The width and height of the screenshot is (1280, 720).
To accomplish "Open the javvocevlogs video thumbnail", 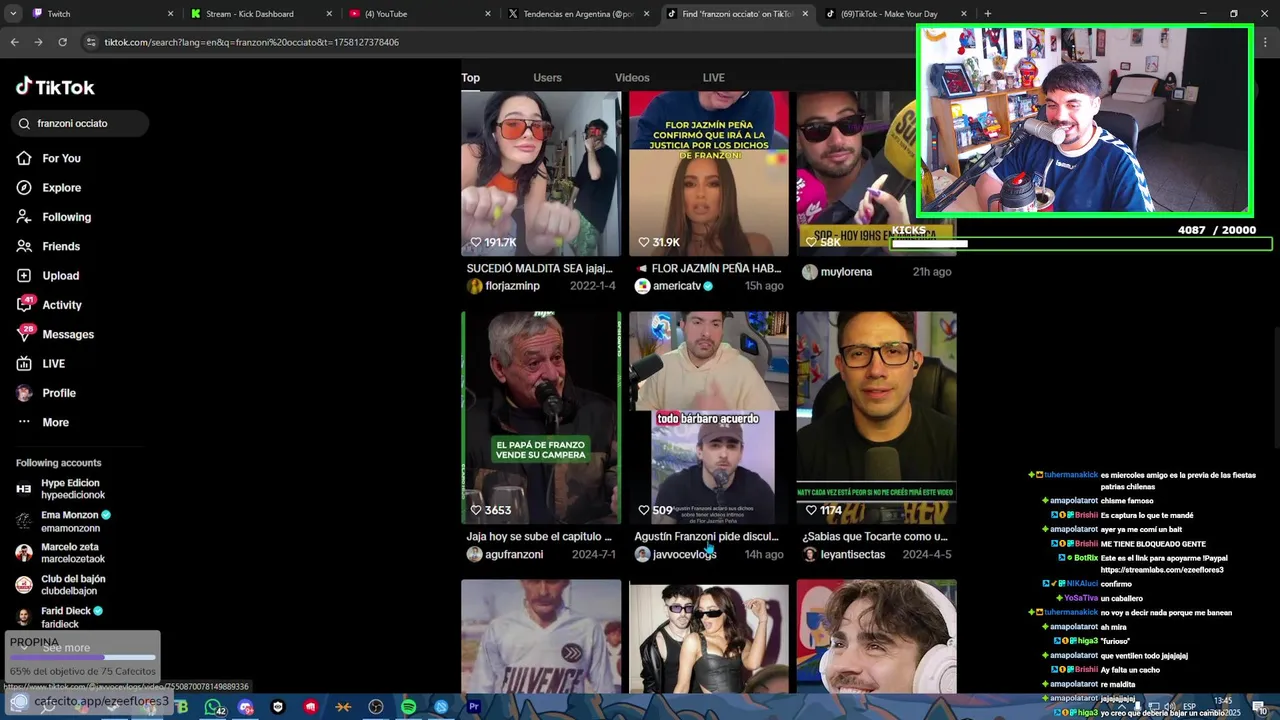I will click(x=709, y=417).
